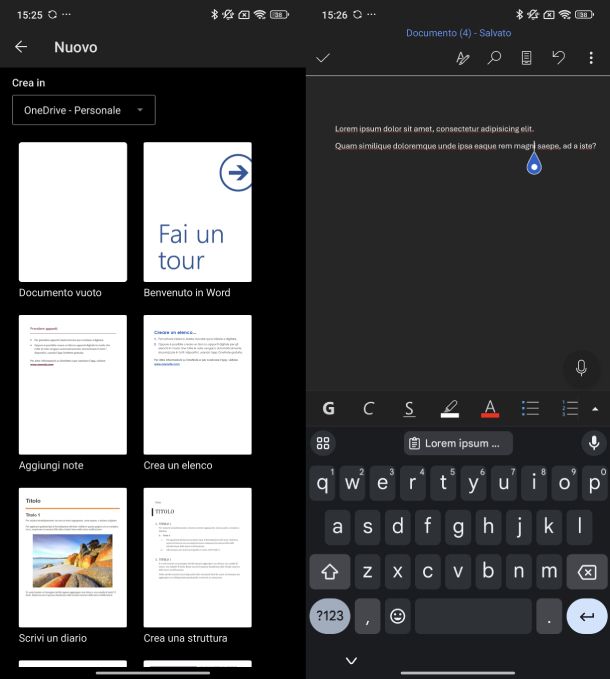
Task: Tap the blue text cursor handle
Action: (x=534, y=164)
